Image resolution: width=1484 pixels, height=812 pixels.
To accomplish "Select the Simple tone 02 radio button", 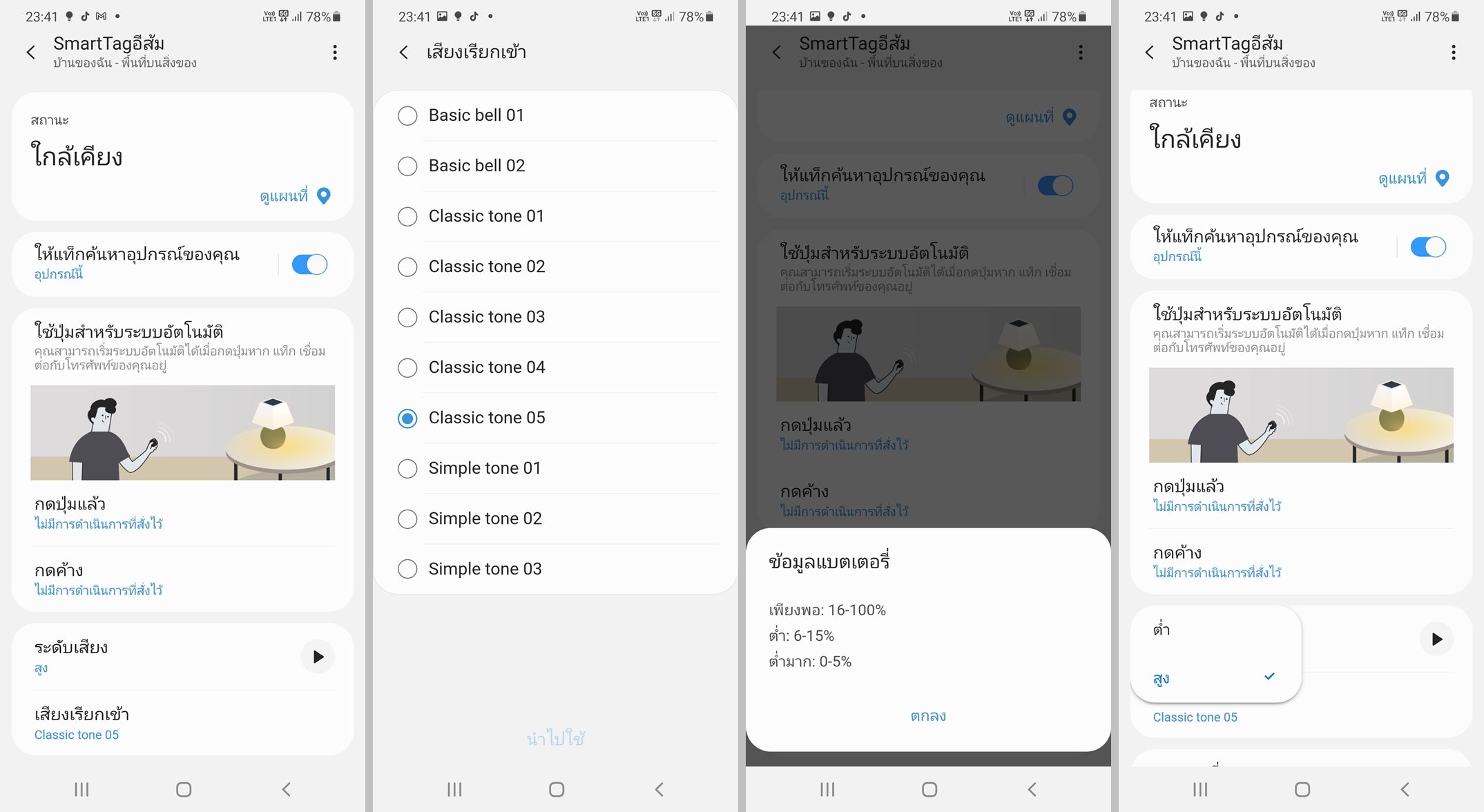I will tap(407, 519).
